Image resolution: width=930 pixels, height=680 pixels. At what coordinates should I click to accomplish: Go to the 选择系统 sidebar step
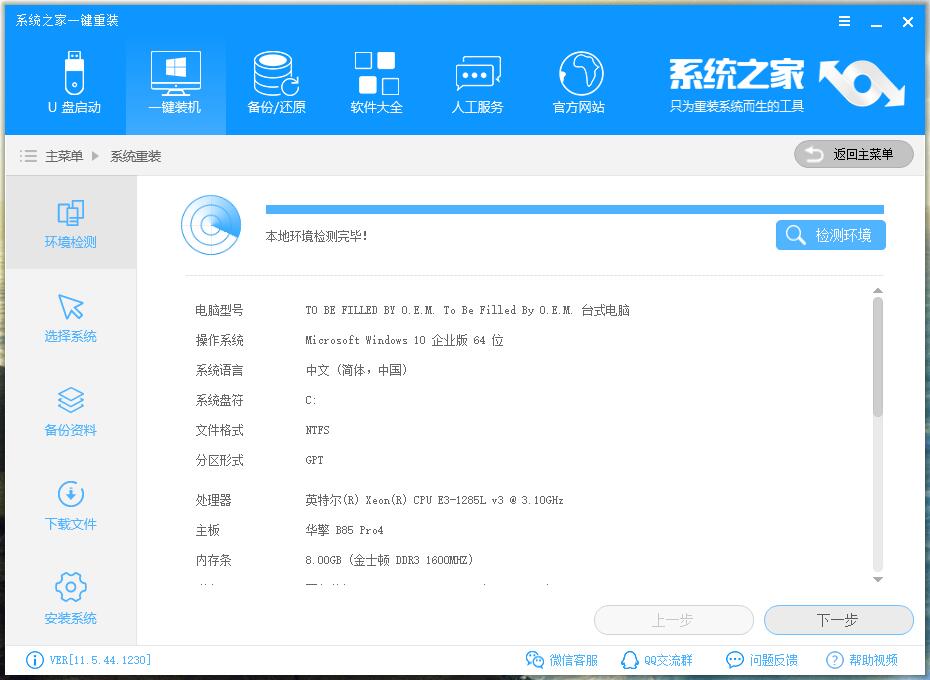[x=71, y=318]
